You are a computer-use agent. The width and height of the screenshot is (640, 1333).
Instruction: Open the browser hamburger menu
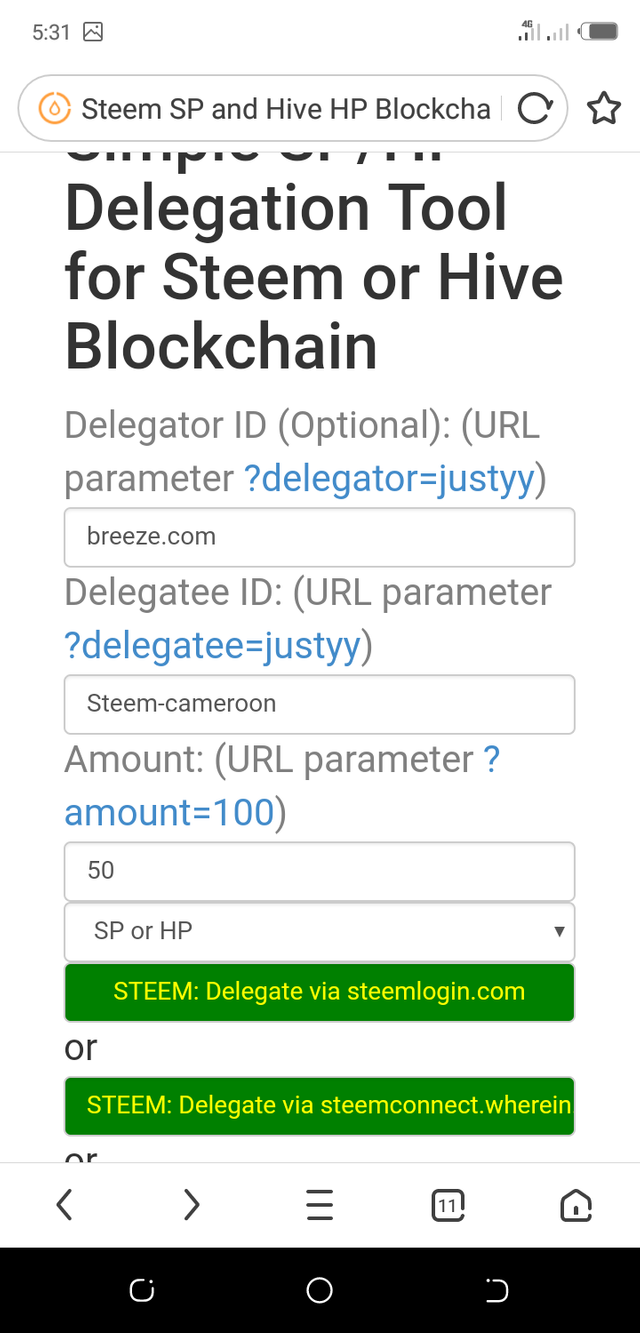click(x=319, y=1205)
